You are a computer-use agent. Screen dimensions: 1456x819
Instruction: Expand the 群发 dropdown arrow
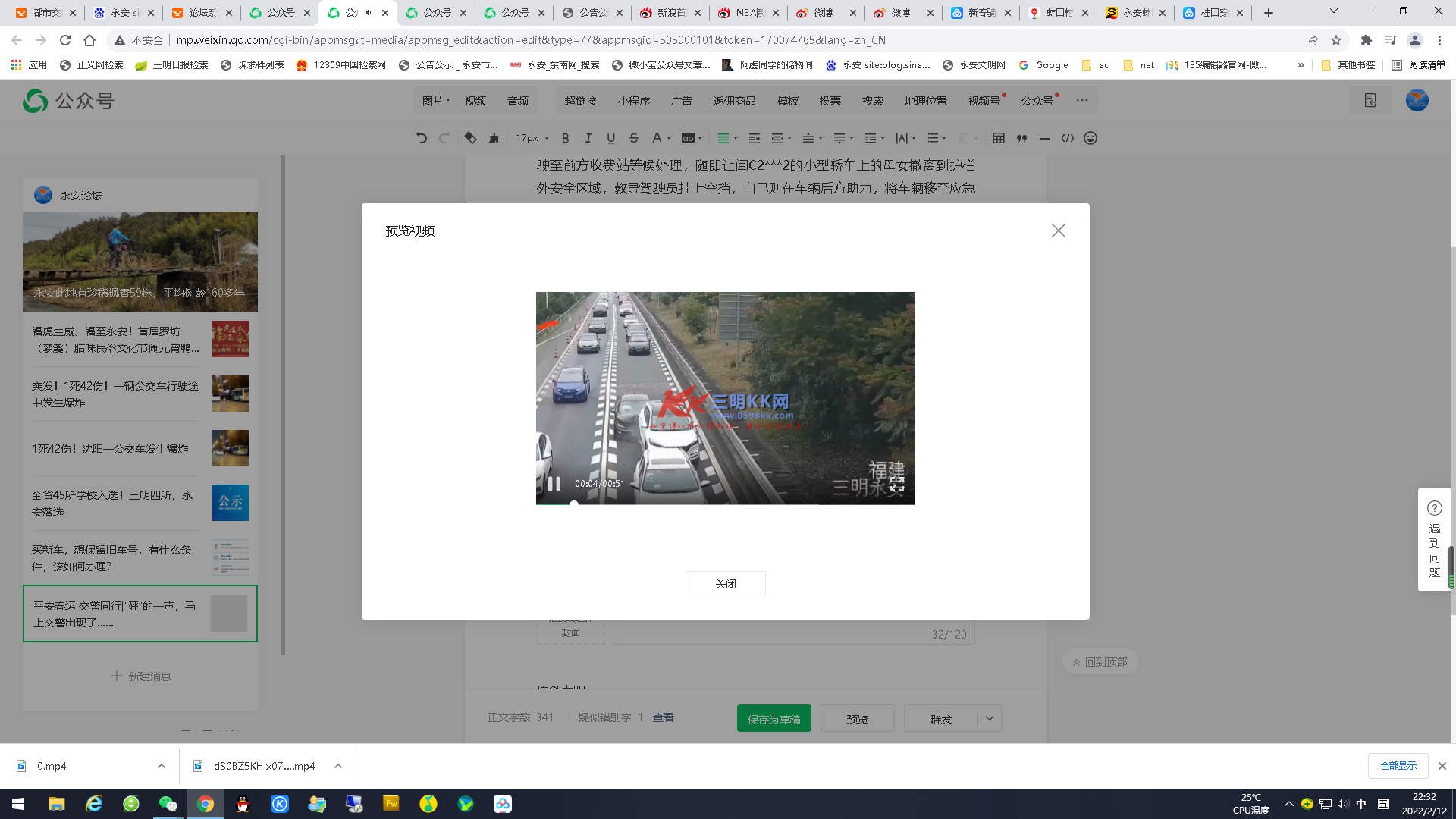pyautogui.click(x=990, y=718)
